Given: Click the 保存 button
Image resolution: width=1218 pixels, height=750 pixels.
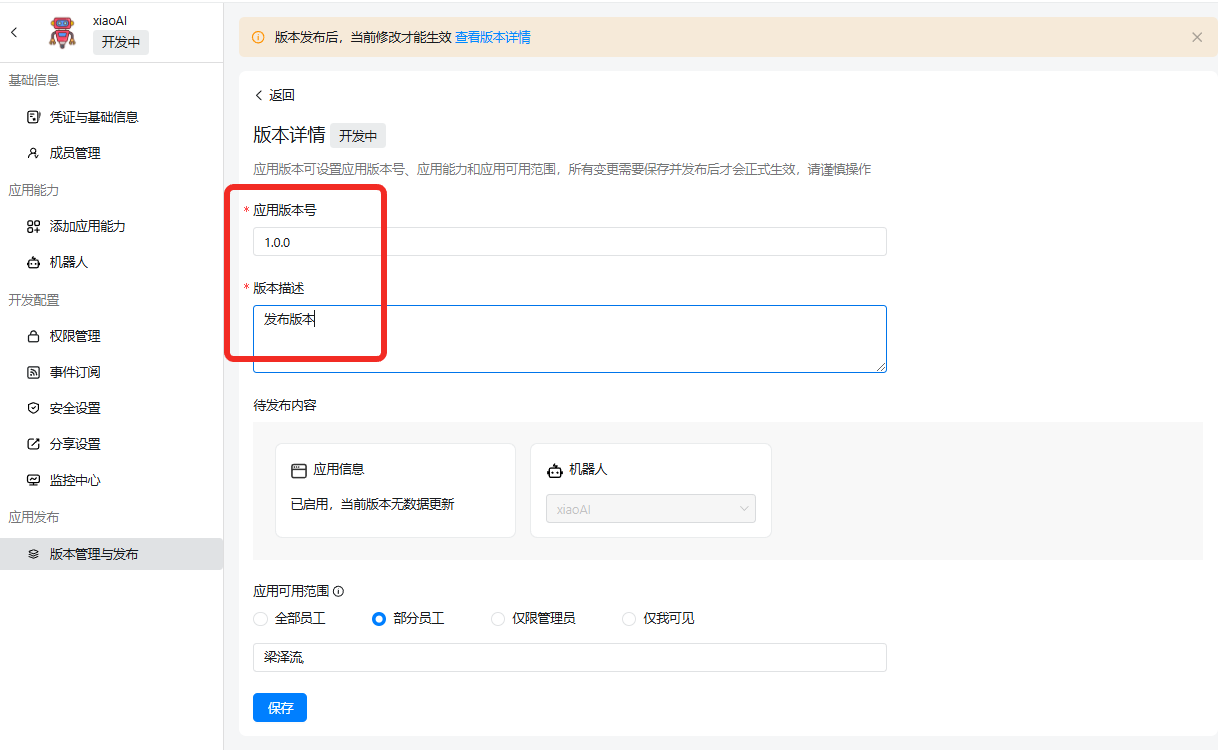Looking at the screenshot, I should point(280,707).
